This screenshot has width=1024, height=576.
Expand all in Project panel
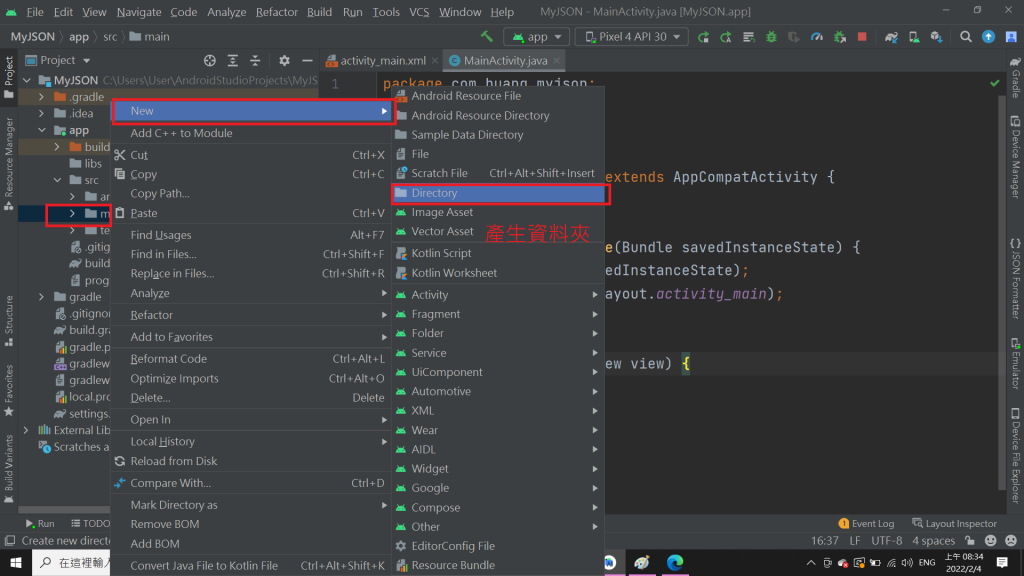pos(232,60)
